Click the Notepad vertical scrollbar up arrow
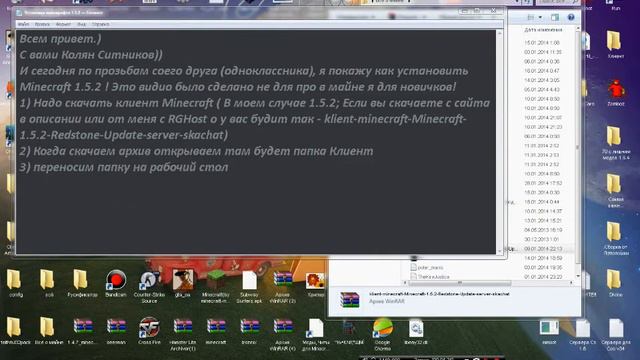 point(499,33)
